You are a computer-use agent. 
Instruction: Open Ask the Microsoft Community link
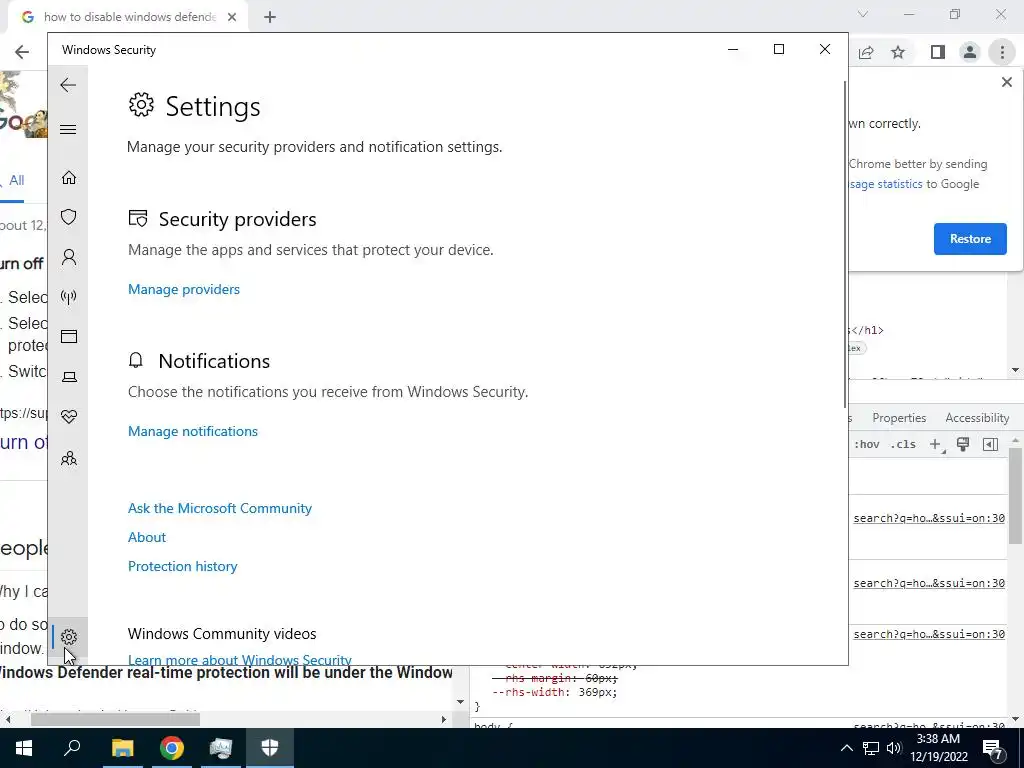click(x=219, y=508)
